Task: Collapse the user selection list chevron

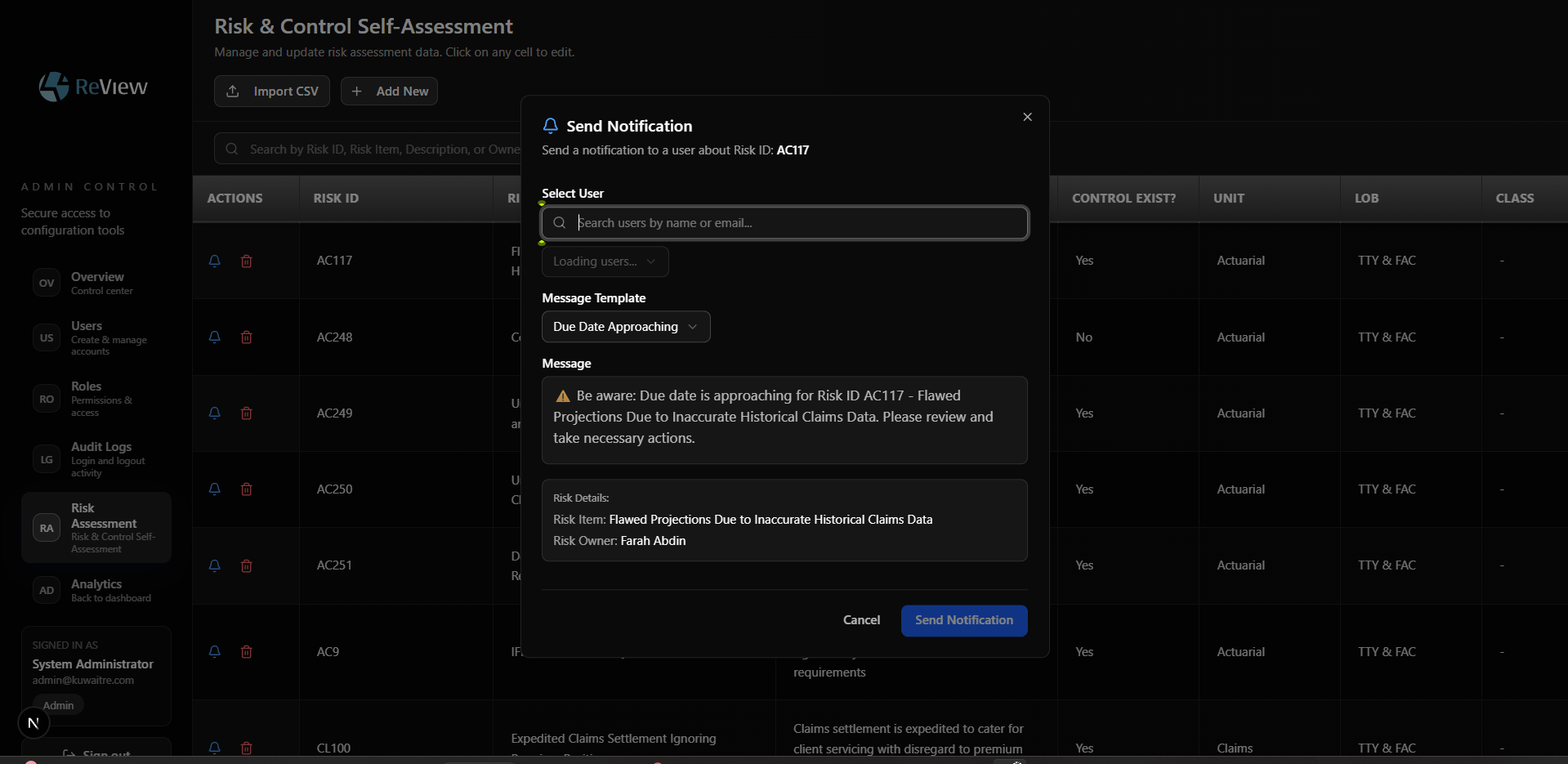Action: coord(651,261)
